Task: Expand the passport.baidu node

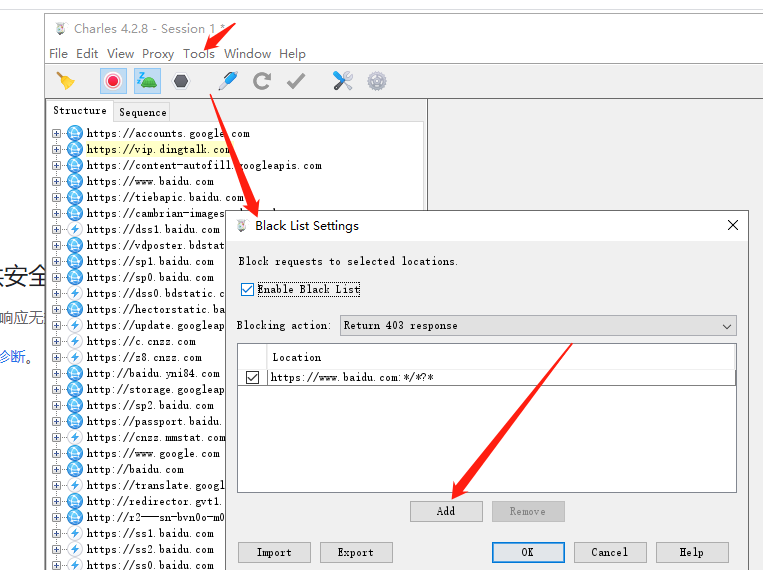Action: coord(56,422)
